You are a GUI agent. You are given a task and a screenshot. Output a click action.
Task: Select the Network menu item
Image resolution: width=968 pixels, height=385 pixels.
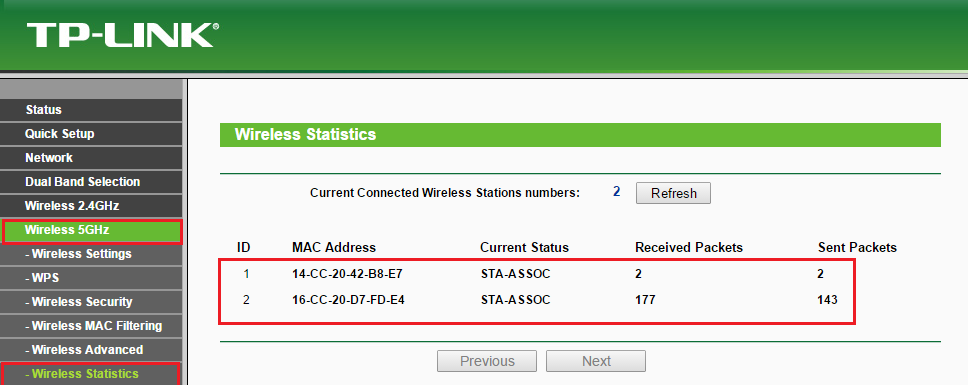pos(91,158)
